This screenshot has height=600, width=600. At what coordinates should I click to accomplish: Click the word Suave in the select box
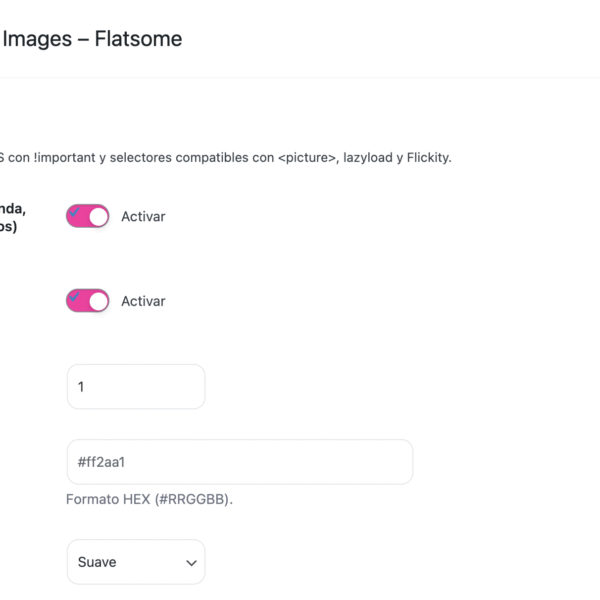97,562
